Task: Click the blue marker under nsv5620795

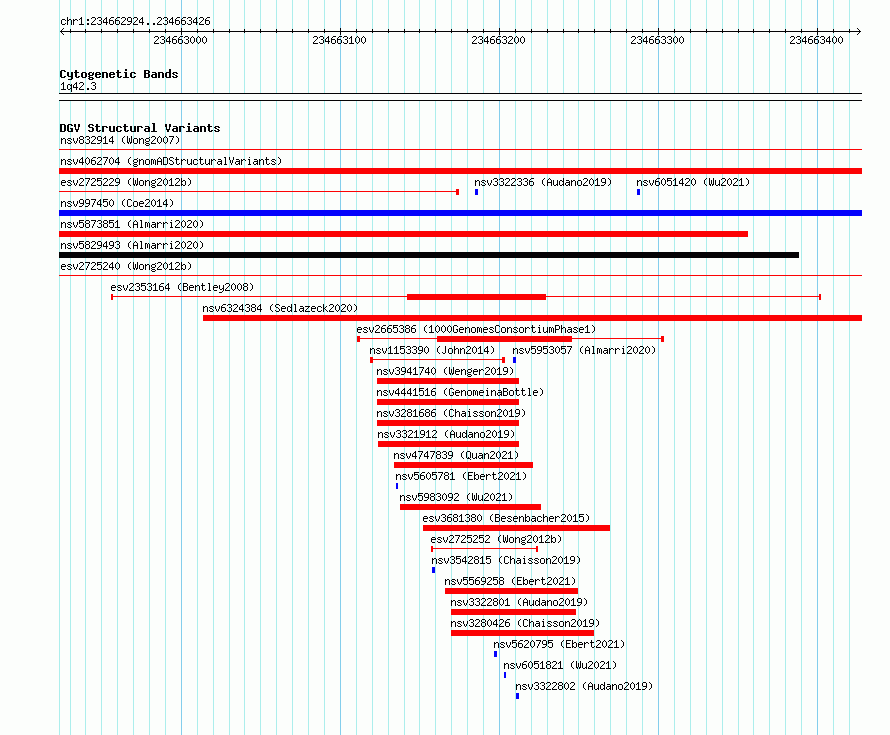Action: (x=496, y=654)
